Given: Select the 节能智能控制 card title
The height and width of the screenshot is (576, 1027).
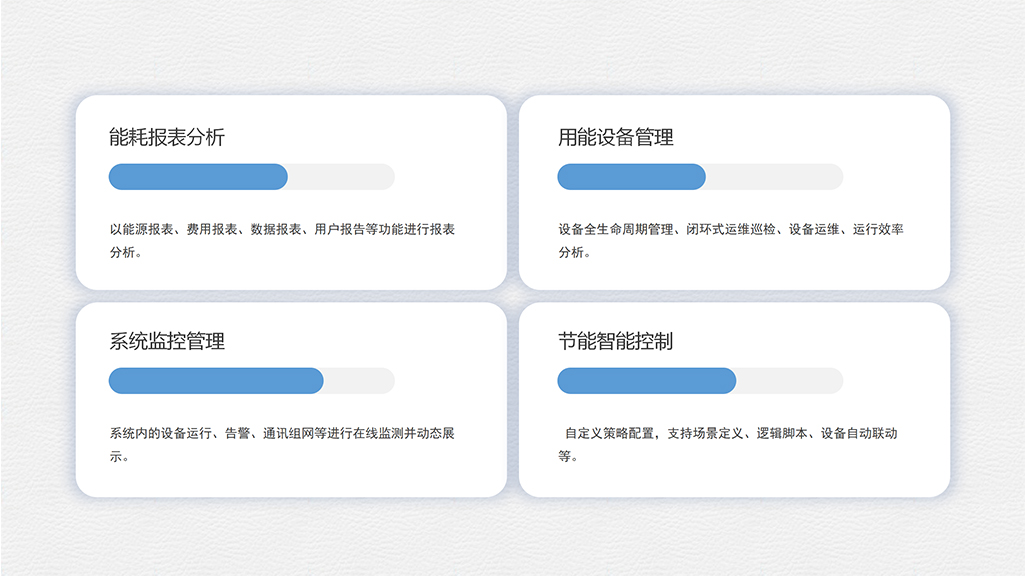Looking at the screenshot, I should click(x=616, y=341).
